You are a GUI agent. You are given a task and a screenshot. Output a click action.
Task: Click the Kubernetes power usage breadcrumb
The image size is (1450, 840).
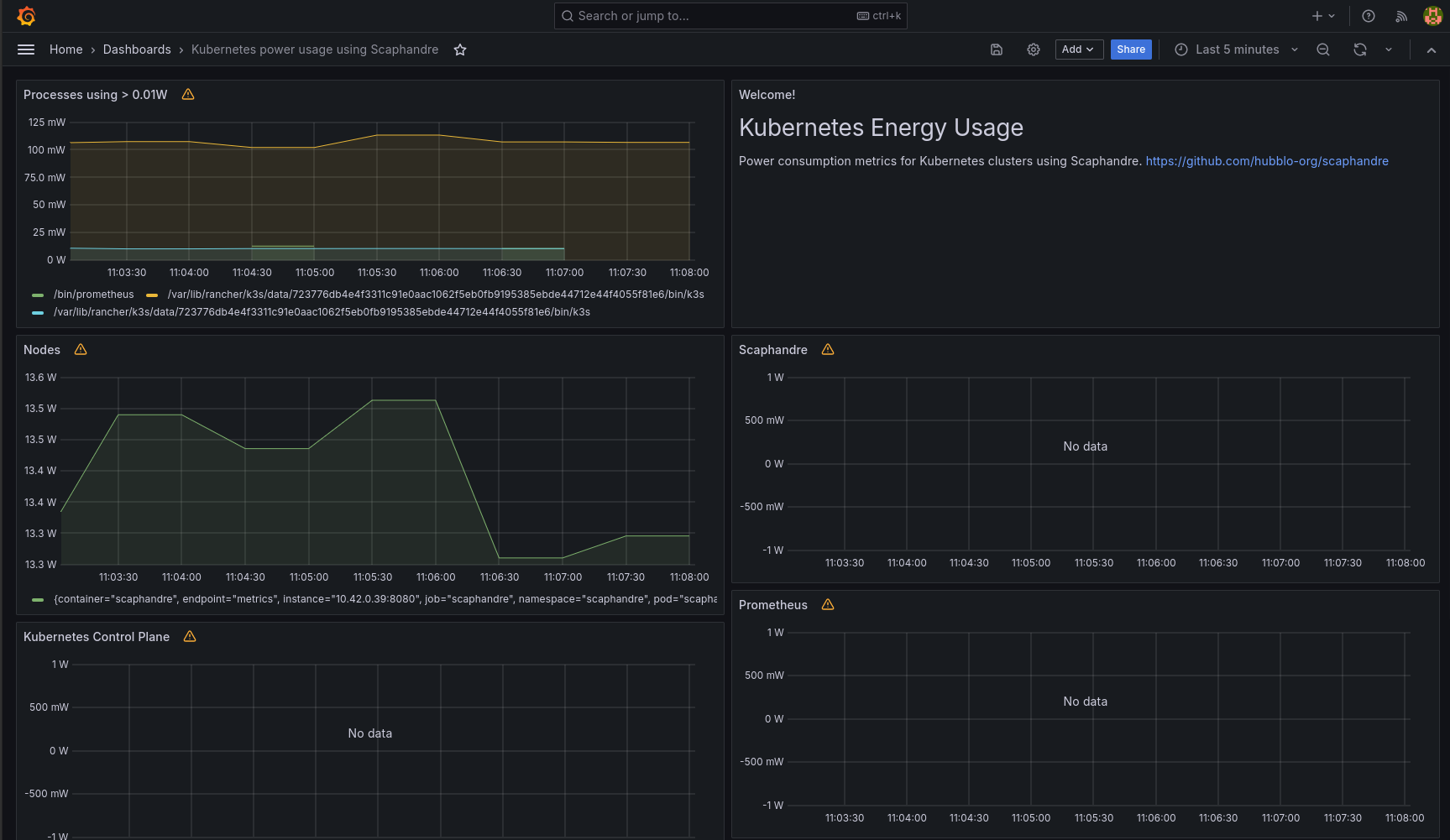point(315,50)
